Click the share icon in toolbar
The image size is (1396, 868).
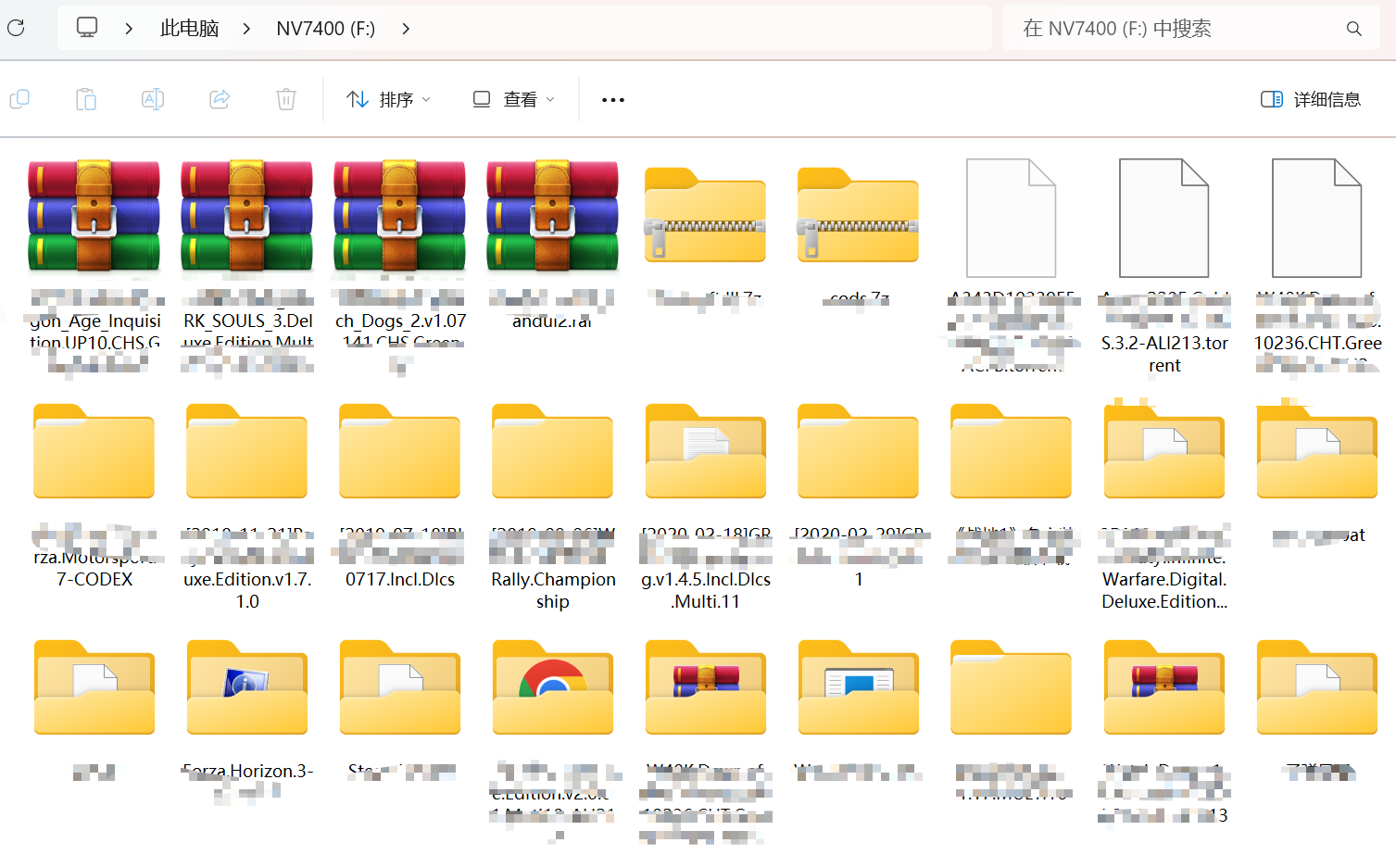[x=220, y=99]
